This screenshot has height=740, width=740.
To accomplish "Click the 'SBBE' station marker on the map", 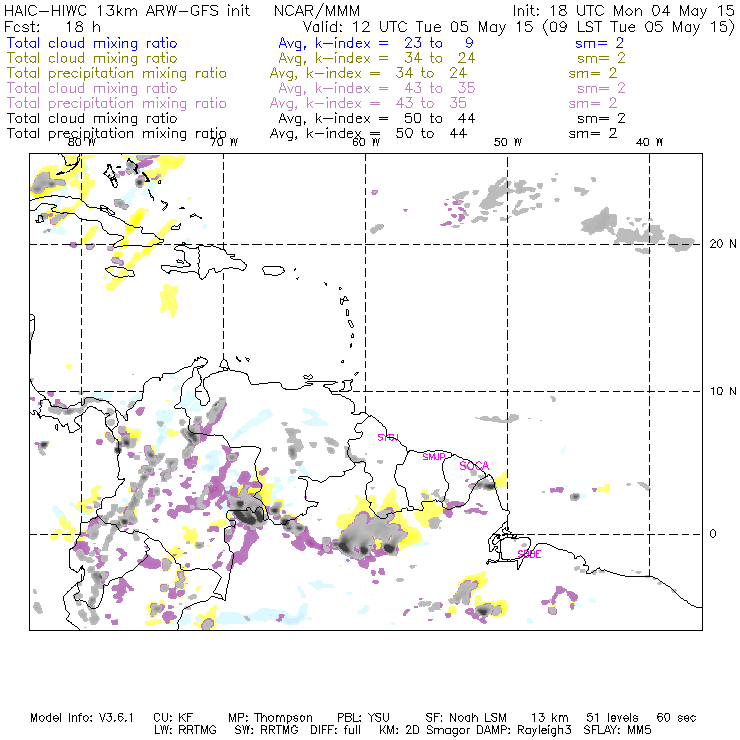I will click(529, 554).
